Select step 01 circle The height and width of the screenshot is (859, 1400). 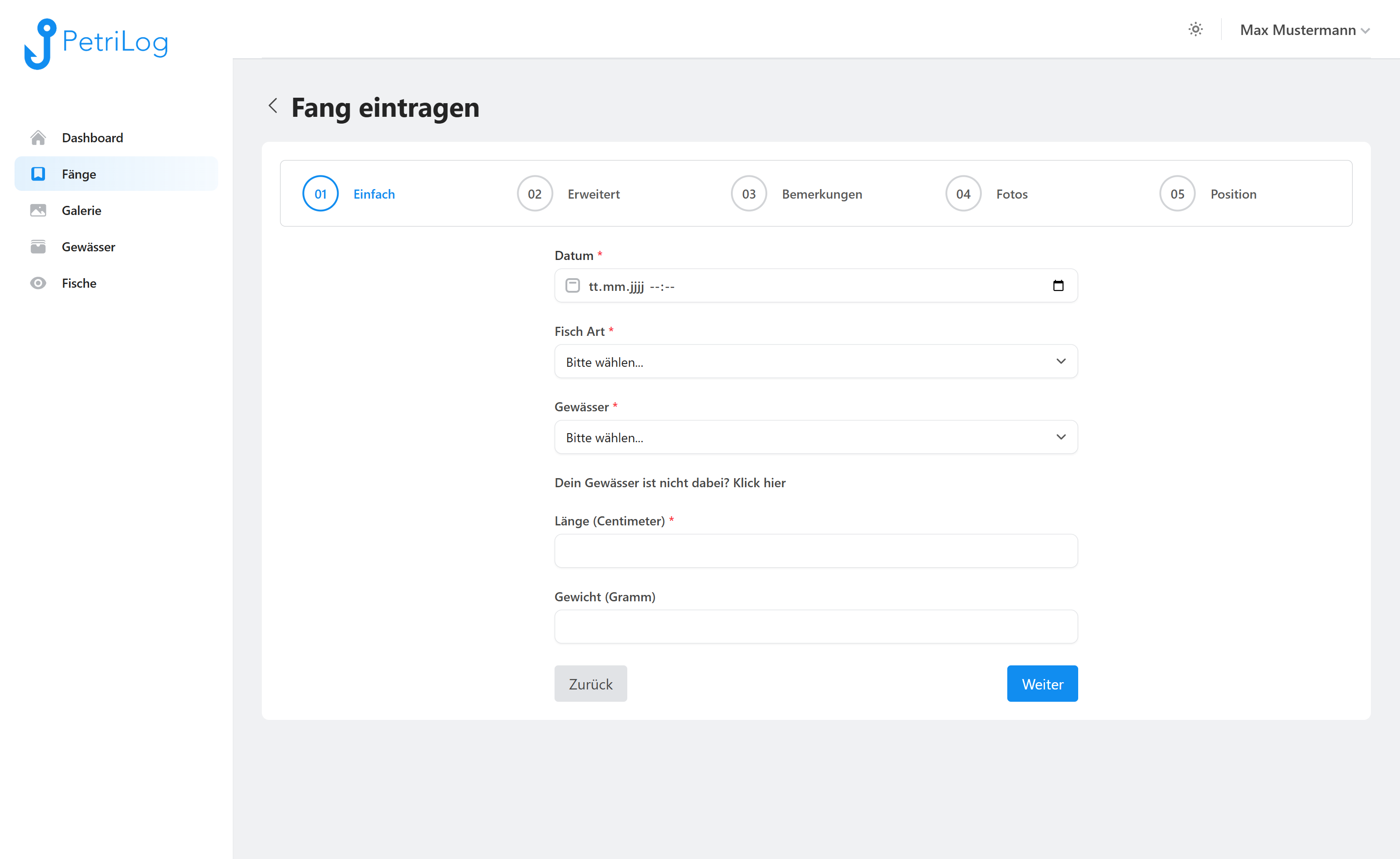tap(320, 194)
